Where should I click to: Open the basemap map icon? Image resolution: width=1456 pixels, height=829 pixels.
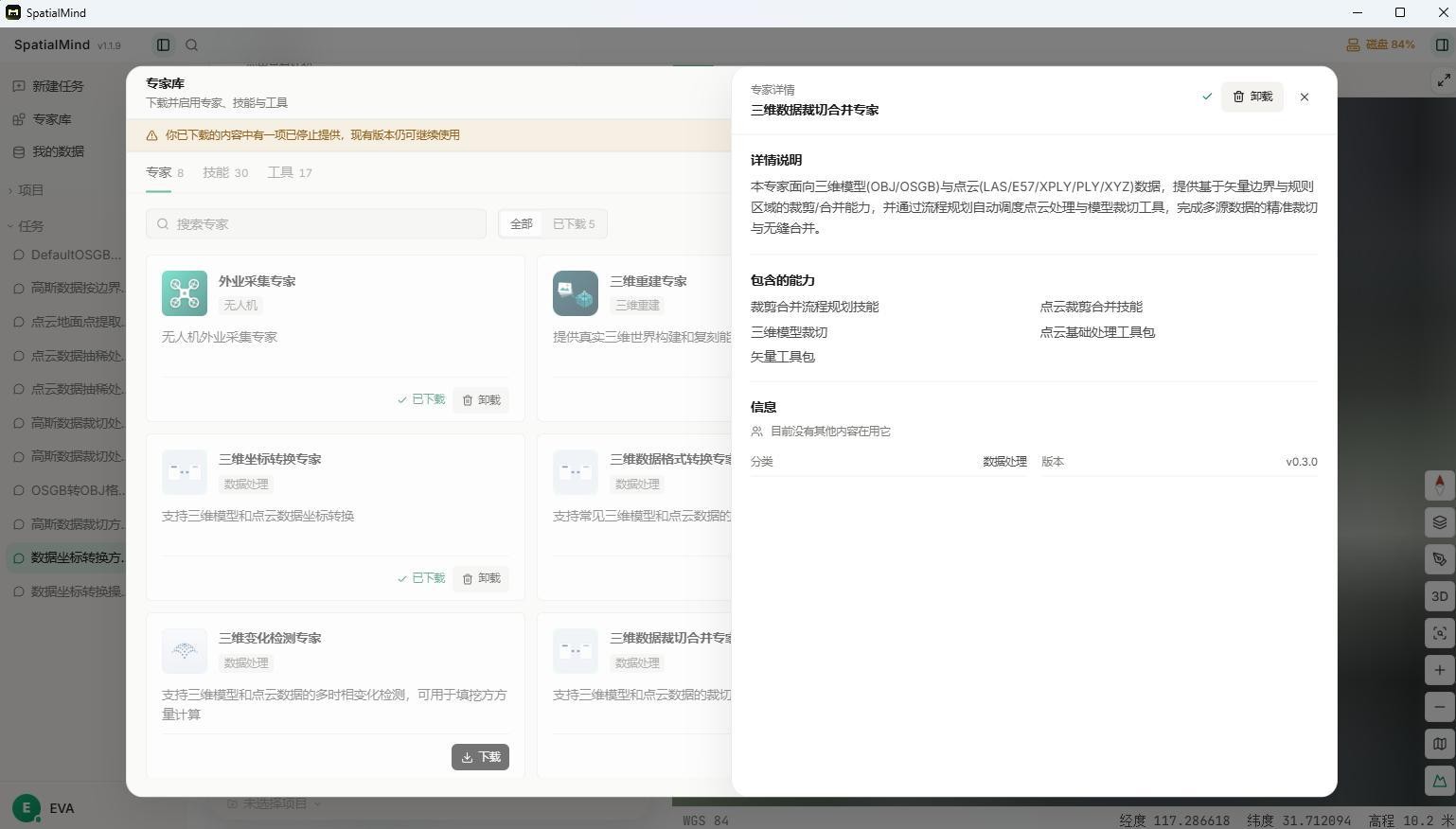(1439, 744)
